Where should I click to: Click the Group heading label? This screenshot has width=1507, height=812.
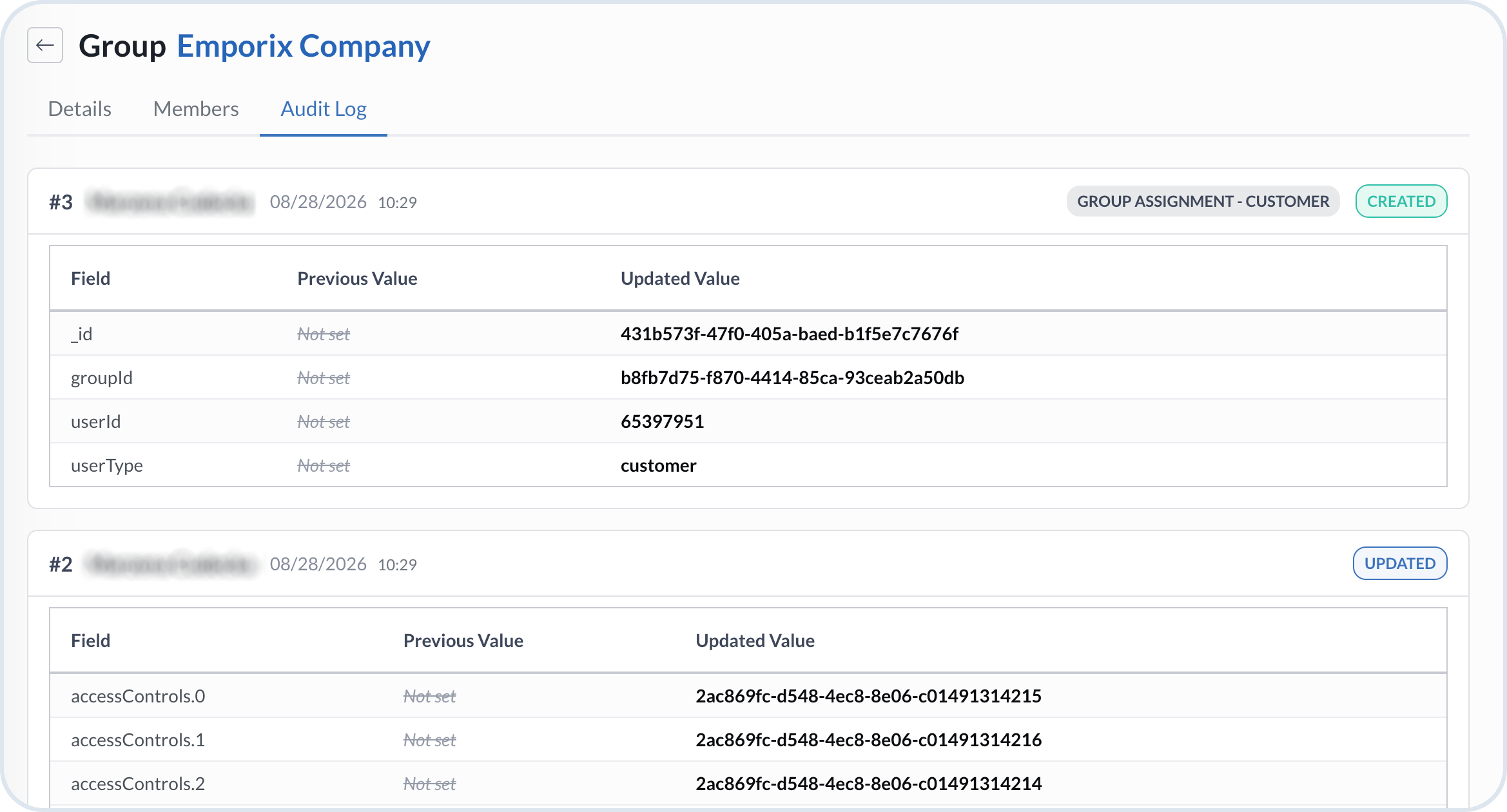pos(122,46)
